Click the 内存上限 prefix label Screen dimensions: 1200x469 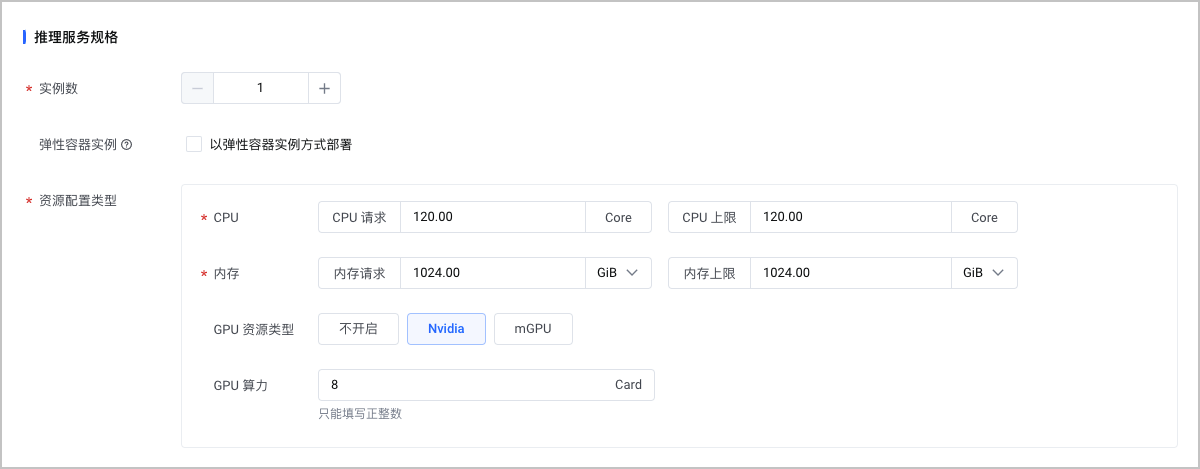coord(709,273)
